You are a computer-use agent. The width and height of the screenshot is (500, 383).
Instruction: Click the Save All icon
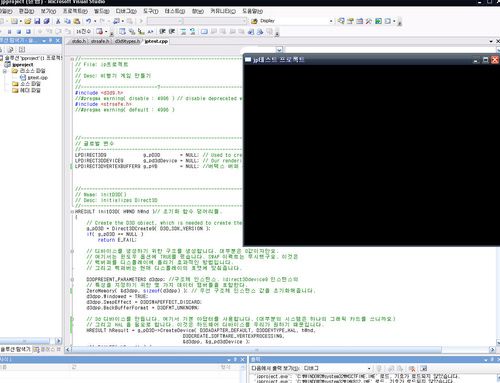pyautogui.click(x=46, y=21)
